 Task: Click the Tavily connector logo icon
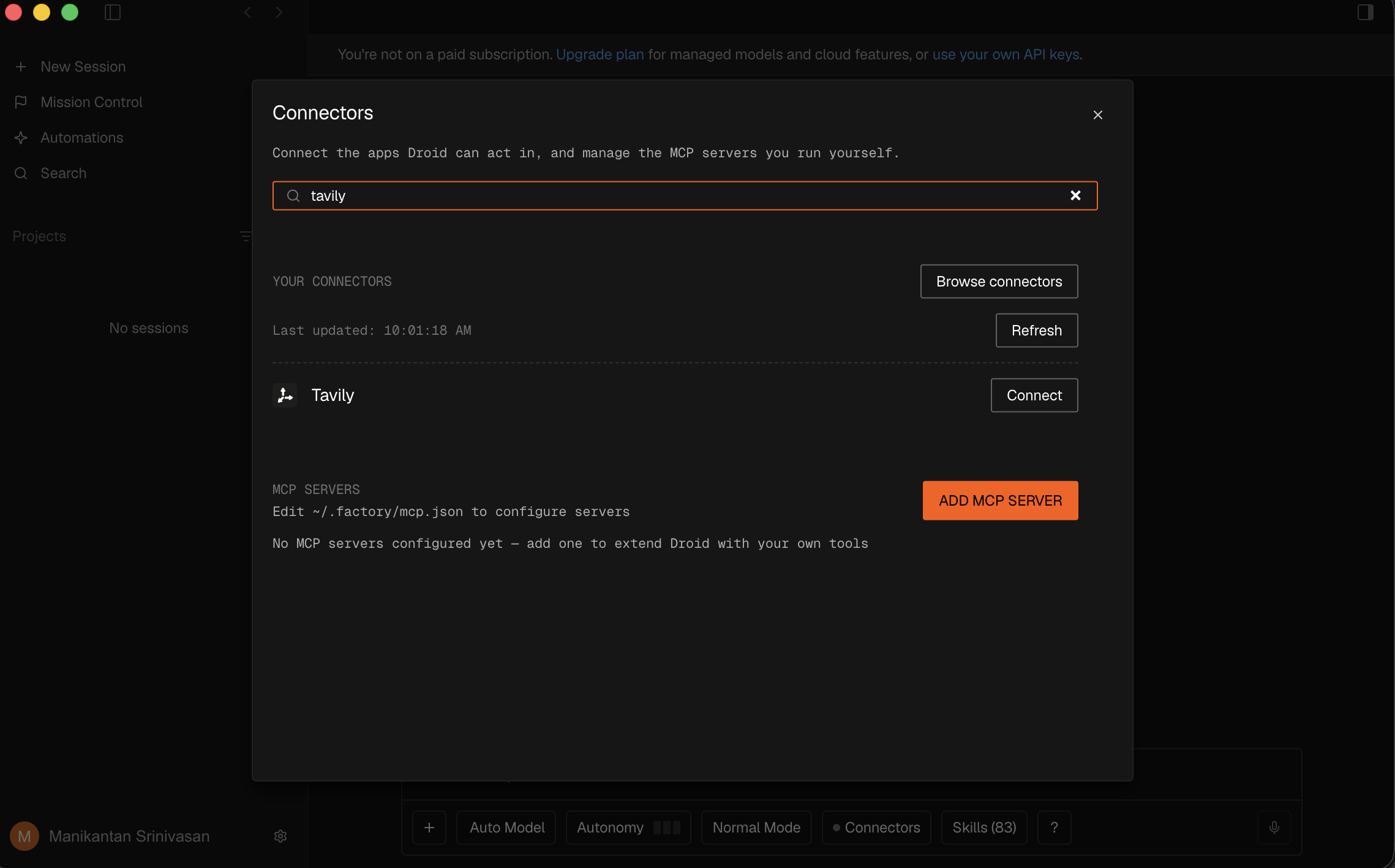point(285,395)
